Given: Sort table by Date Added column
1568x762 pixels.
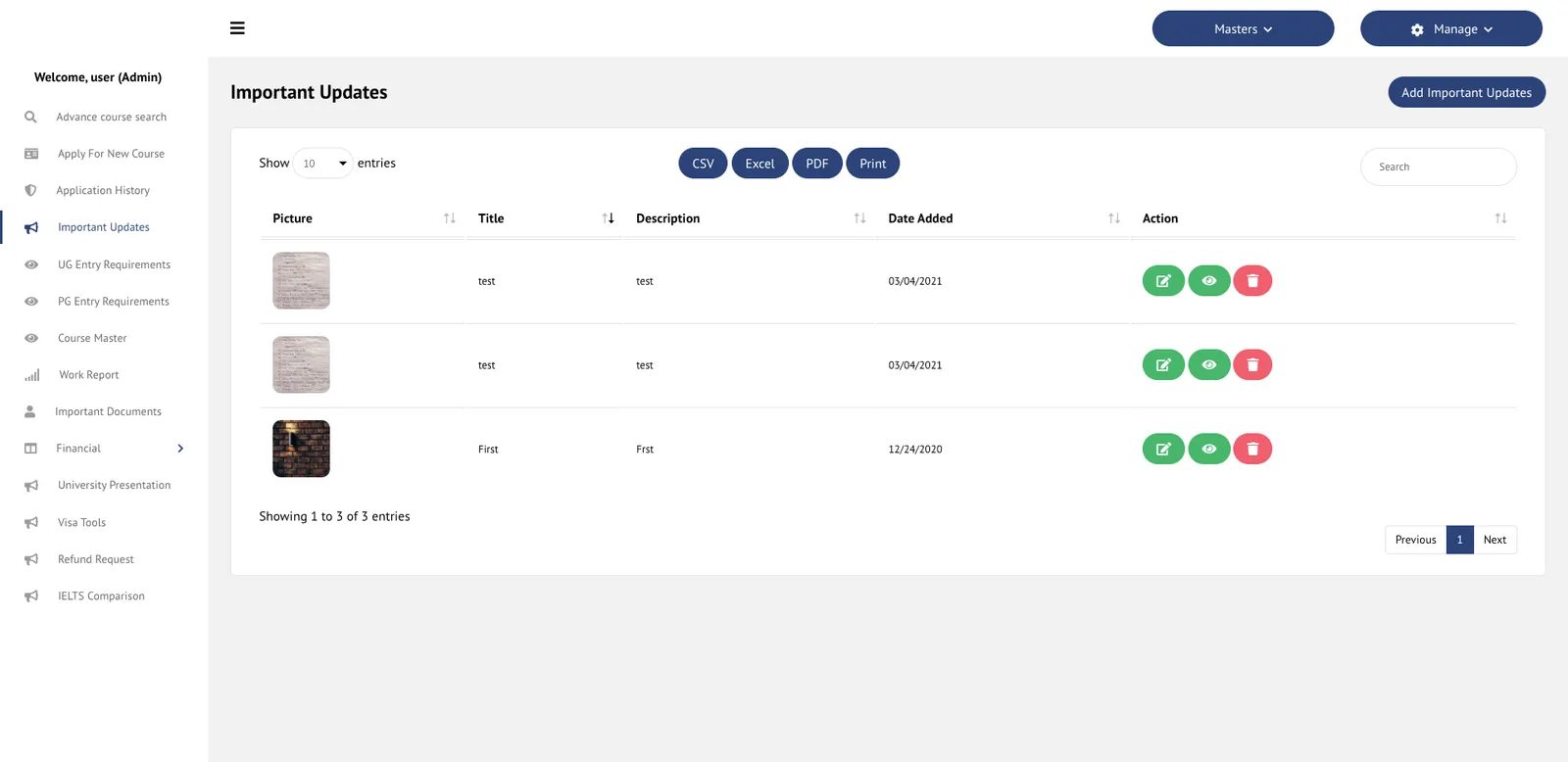Looking at the screenshot, I should click(1003, 218).
